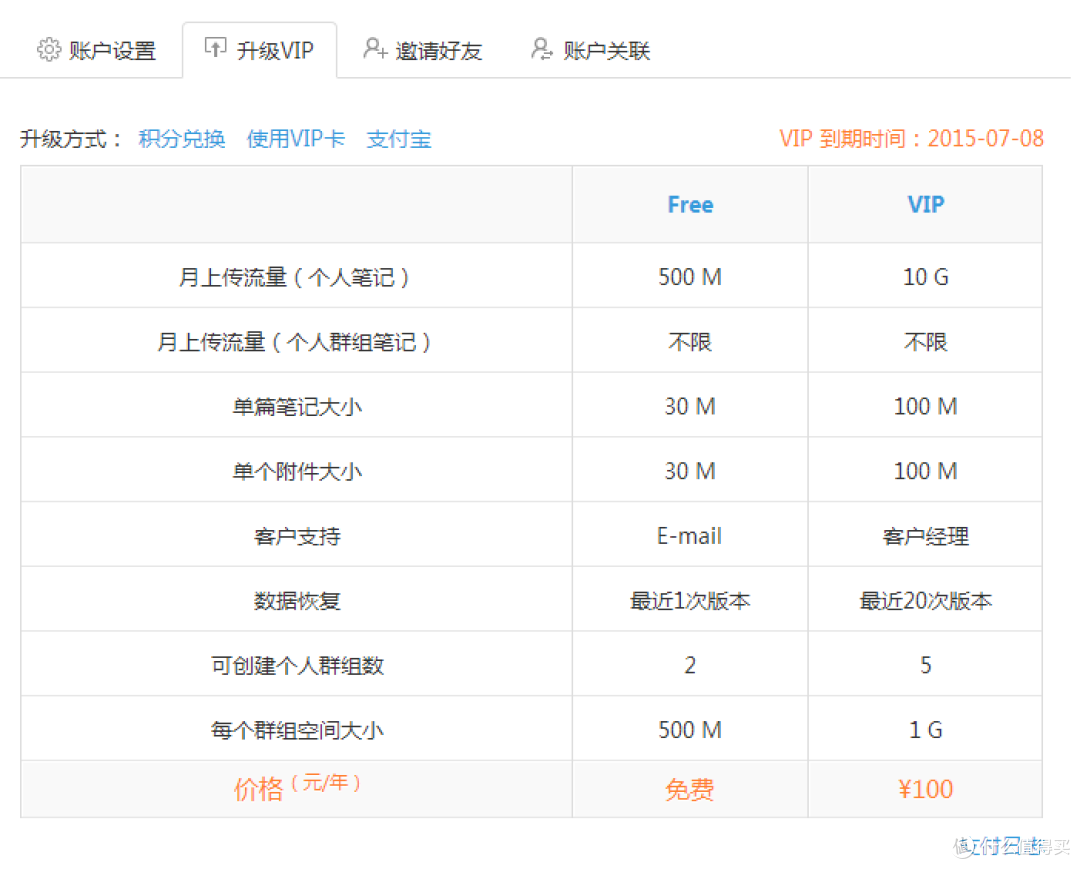Click the value 5 for VIP groups
This screenshot has width=1080, height=869.
coord(926,665)
